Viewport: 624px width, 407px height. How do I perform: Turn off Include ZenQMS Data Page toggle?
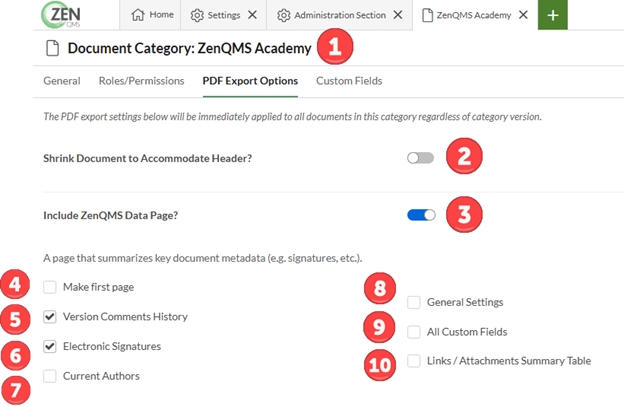tap(421, 215)
